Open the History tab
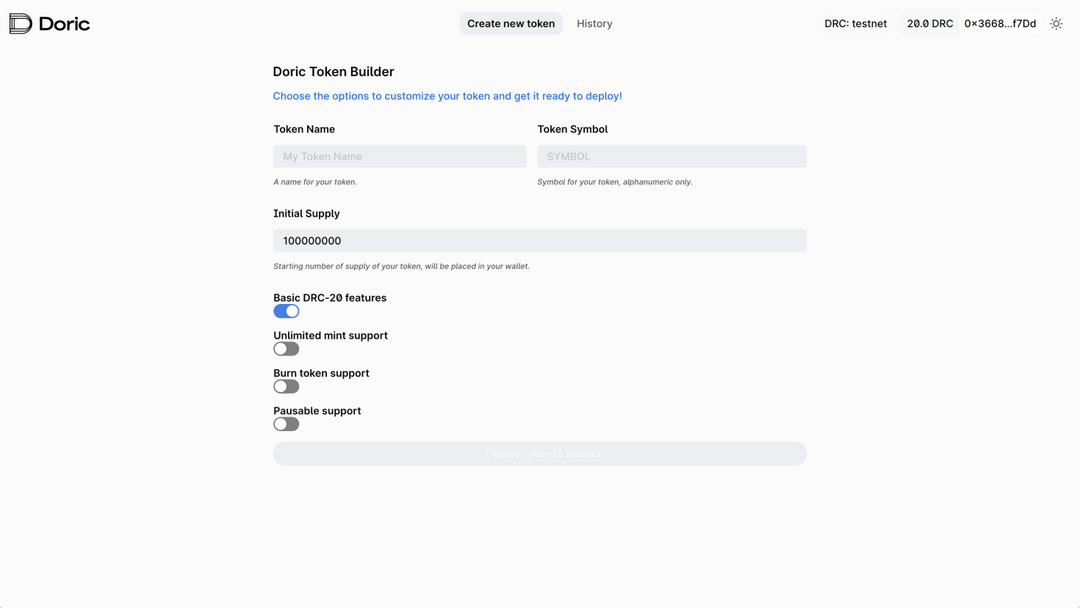This screenshot has width=1080, height=608. click(594, 24)
